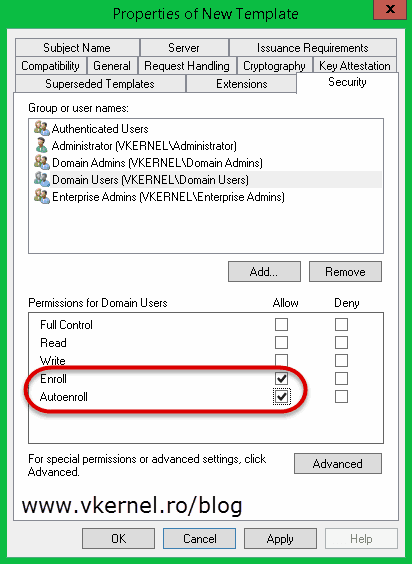This screenshot has width=412, height=564.
Task: Uncheck Allow checkbox for Enroll
Action: [281, 378]
